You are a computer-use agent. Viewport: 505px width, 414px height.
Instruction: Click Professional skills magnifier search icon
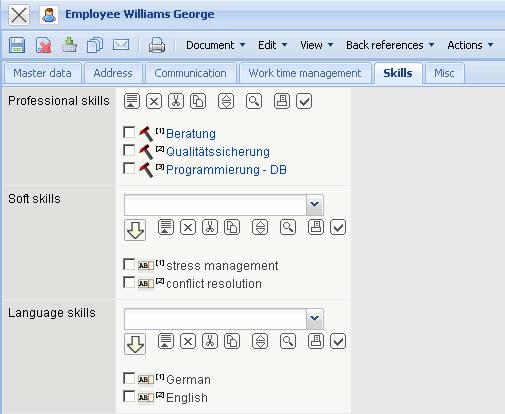(x=254, y=101)
